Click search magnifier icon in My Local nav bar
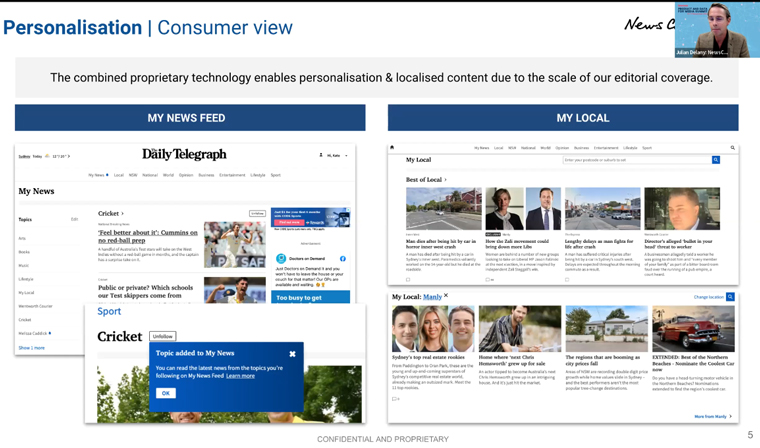 732,147
